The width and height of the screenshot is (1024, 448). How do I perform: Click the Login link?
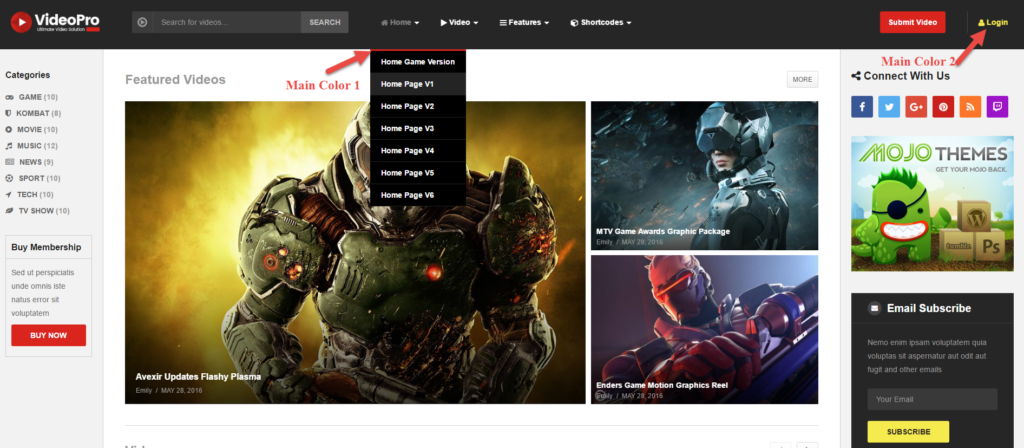click(993, 22)
